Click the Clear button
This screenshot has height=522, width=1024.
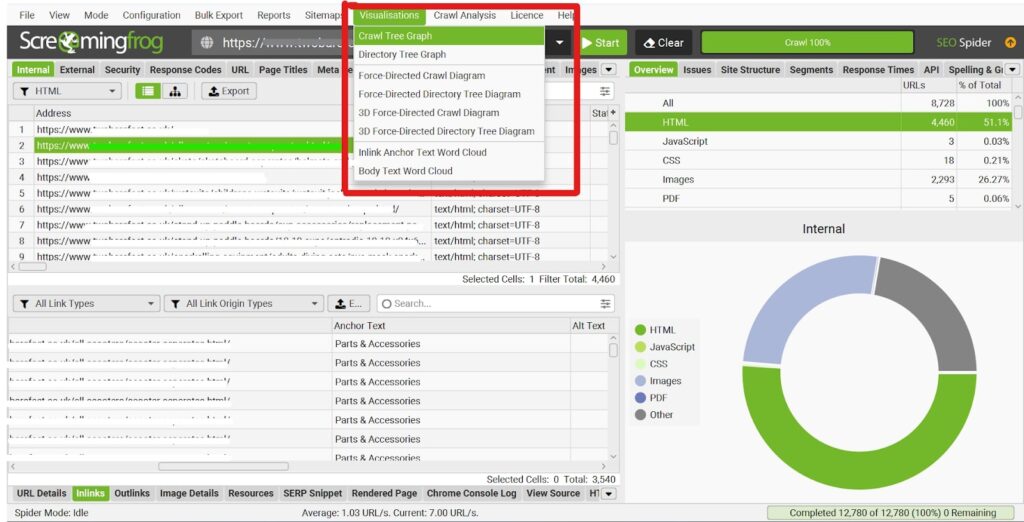click(664, 43)
